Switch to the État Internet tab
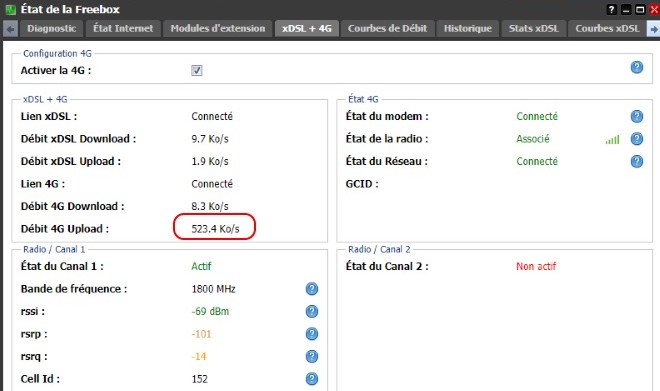This screenshot has height=391, width=660. click(123, 29)
